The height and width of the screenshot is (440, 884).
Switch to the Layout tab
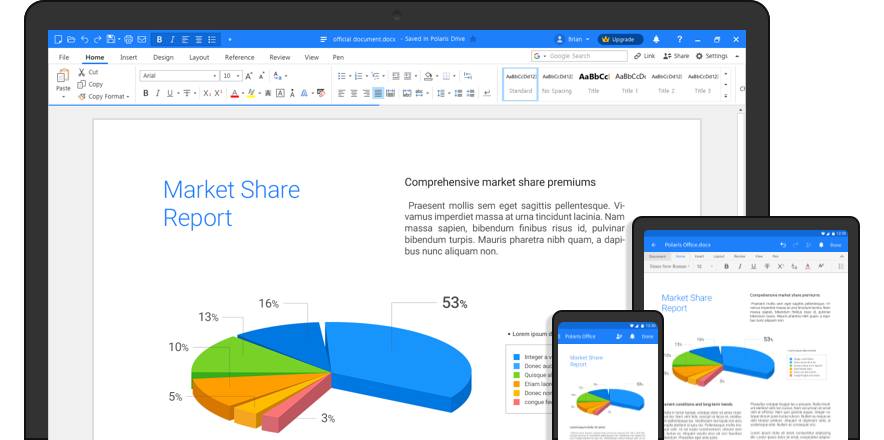(x=199, y=57)
